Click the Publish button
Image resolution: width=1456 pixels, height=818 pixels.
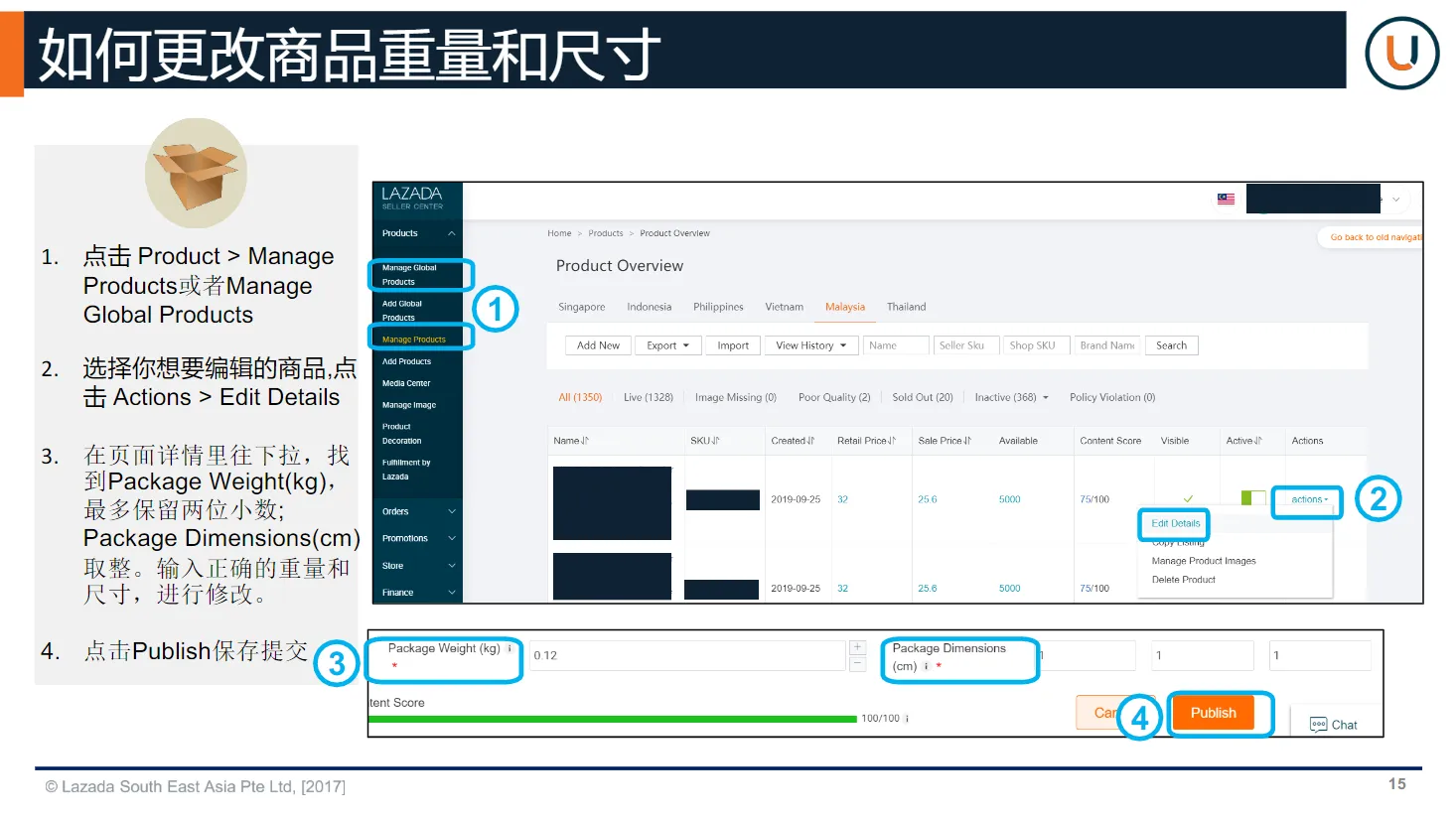[1214, 712]
